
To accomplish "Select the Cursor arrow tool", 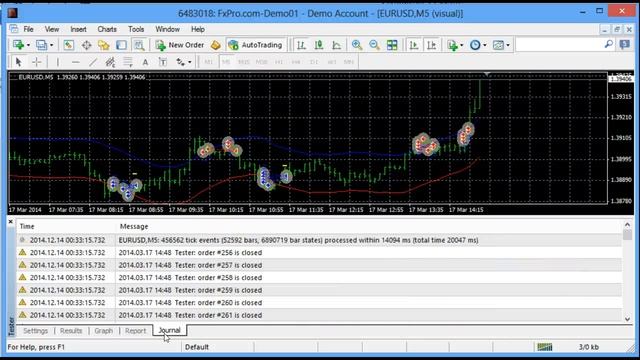I will pyautogui.click(x=18, y=62).
